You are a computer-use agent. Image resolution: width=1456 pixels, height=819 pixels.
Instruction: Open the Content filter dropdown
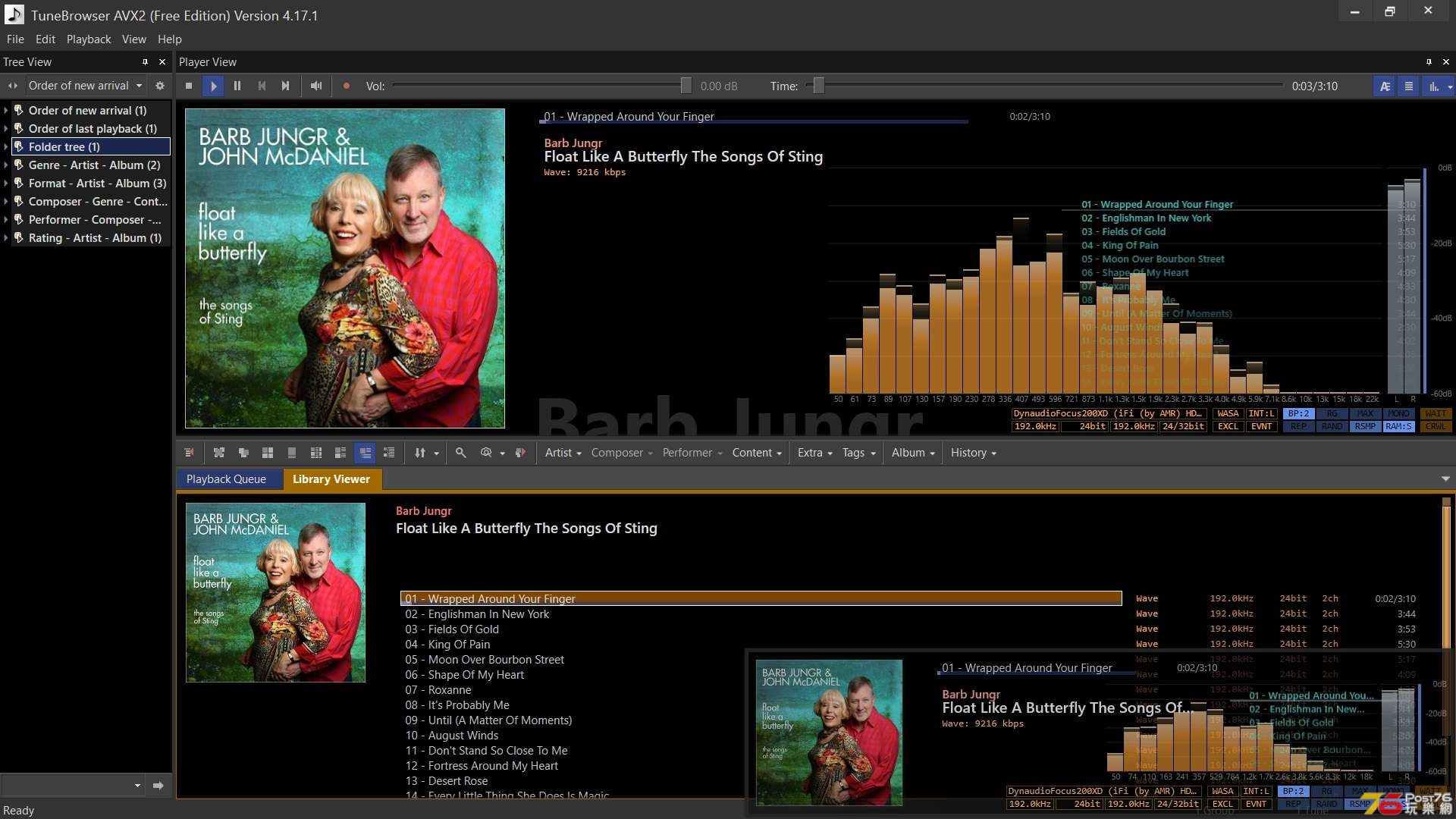click(757, 453)
